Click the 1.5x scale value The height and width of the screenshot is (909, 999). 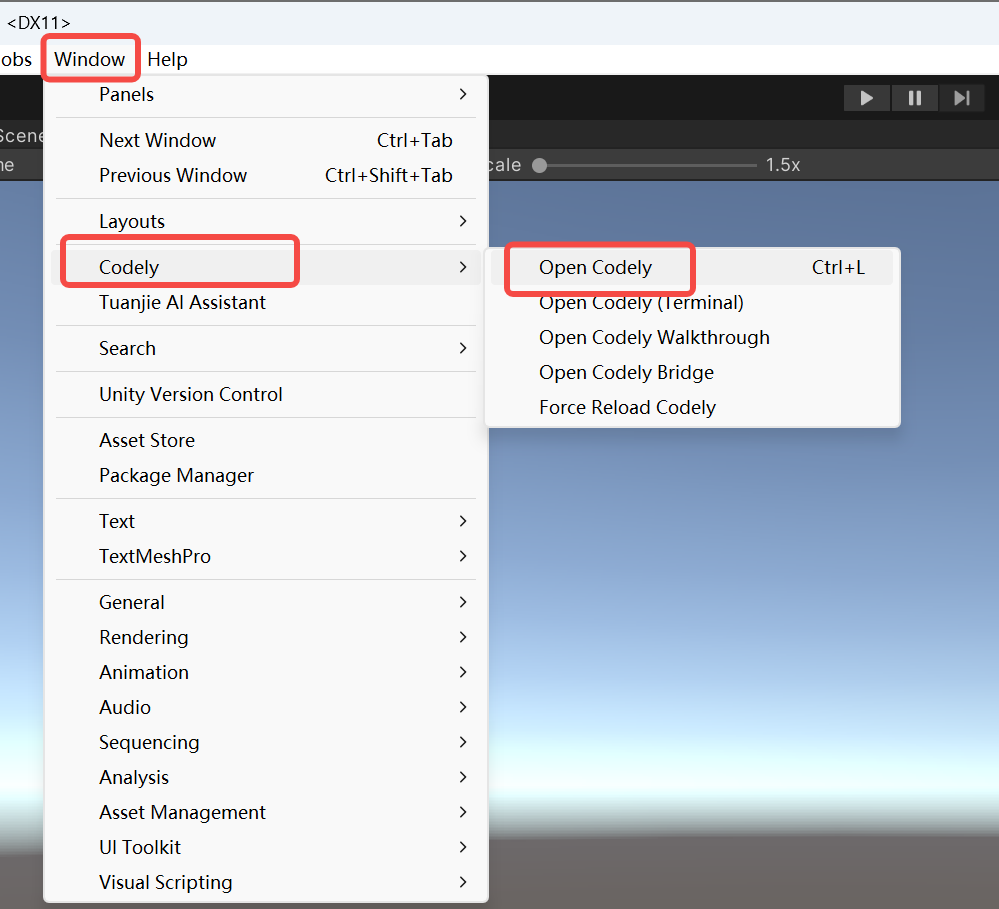point(782,165)
